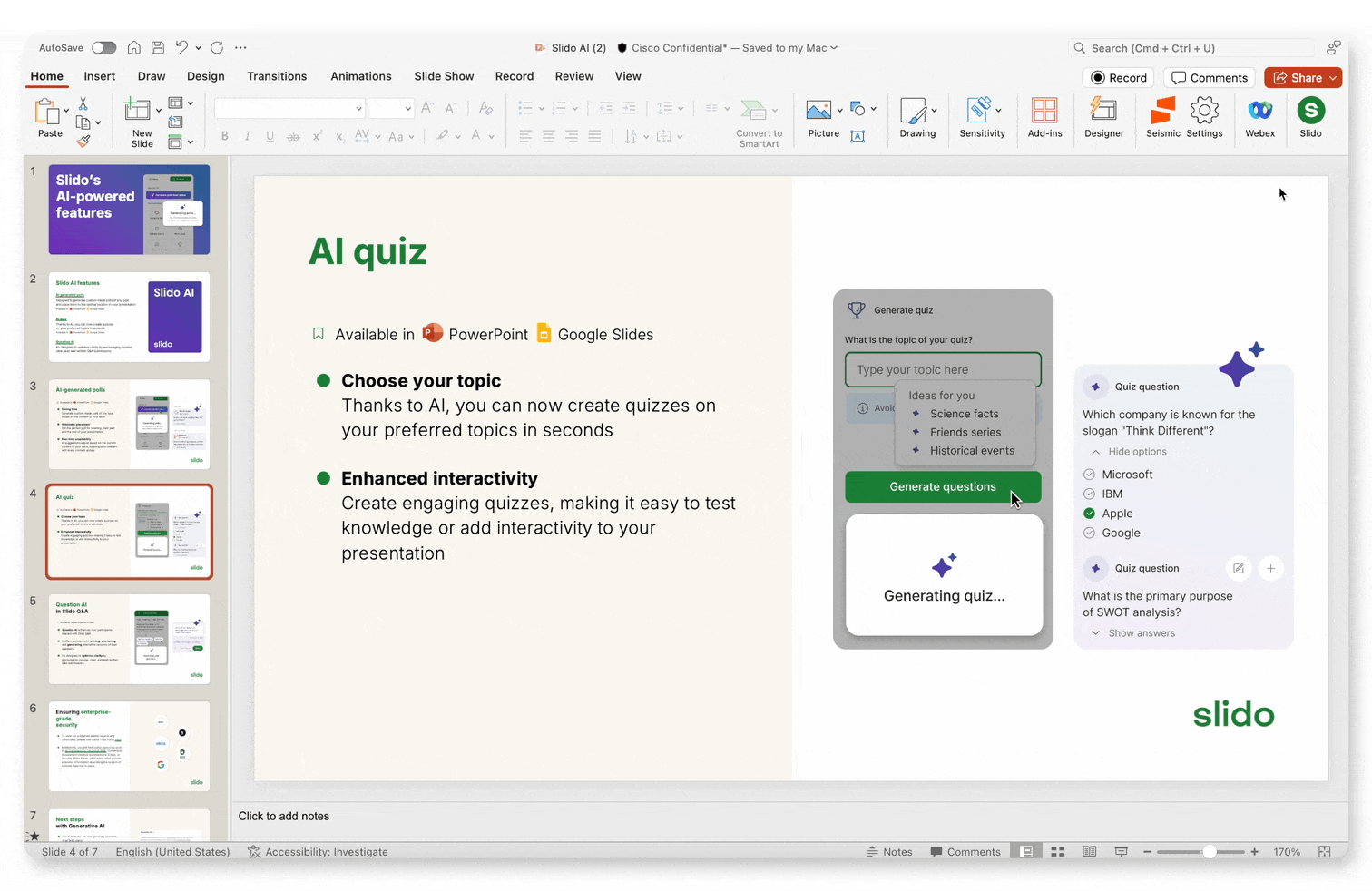
Task: Click the Bold formatting button
Action: [224, 136]
